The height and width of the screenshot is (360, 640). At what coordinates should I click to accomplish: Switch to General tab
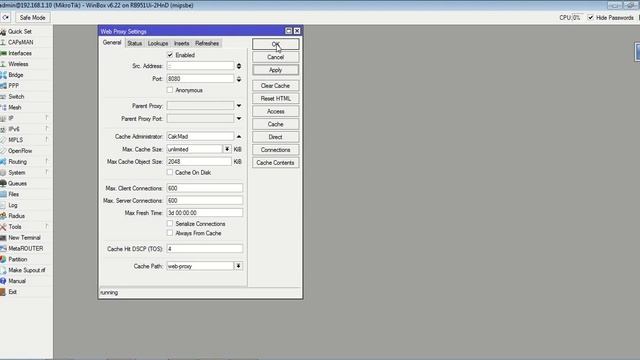click(112, 43)
